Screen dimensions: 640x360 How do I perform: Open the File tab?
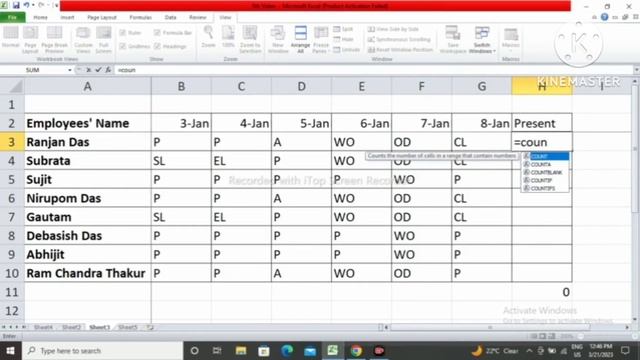(13, 17)
